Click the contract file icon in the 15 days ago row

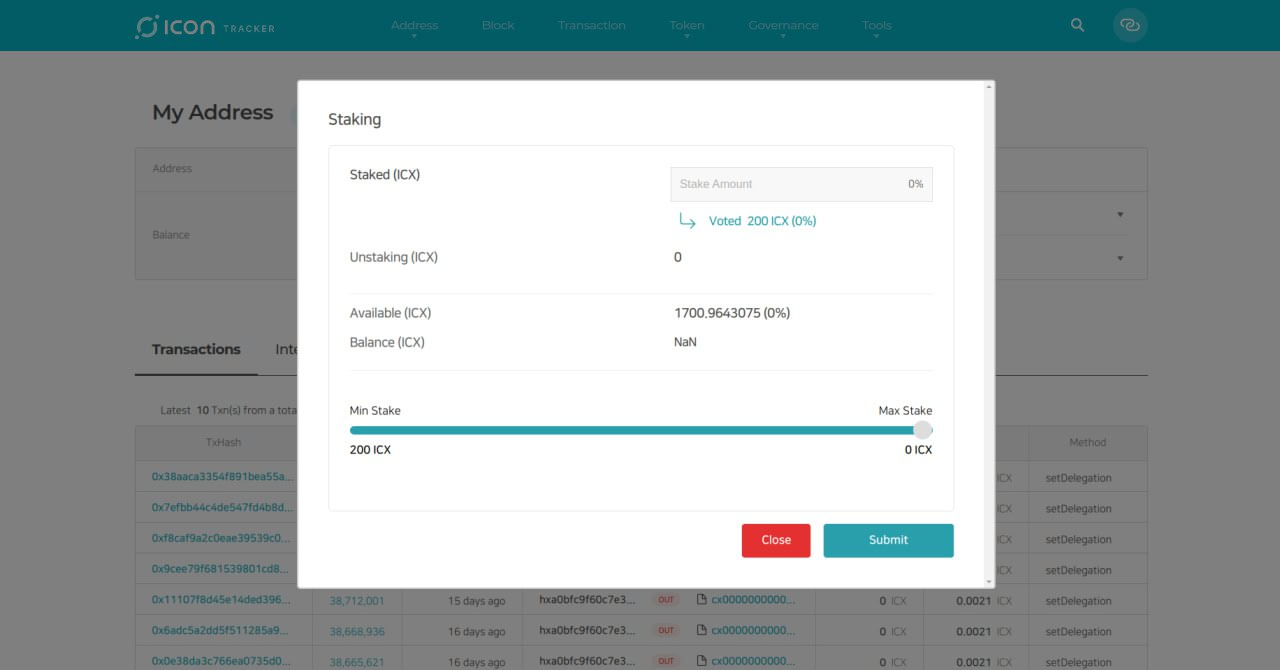point(702,600)
